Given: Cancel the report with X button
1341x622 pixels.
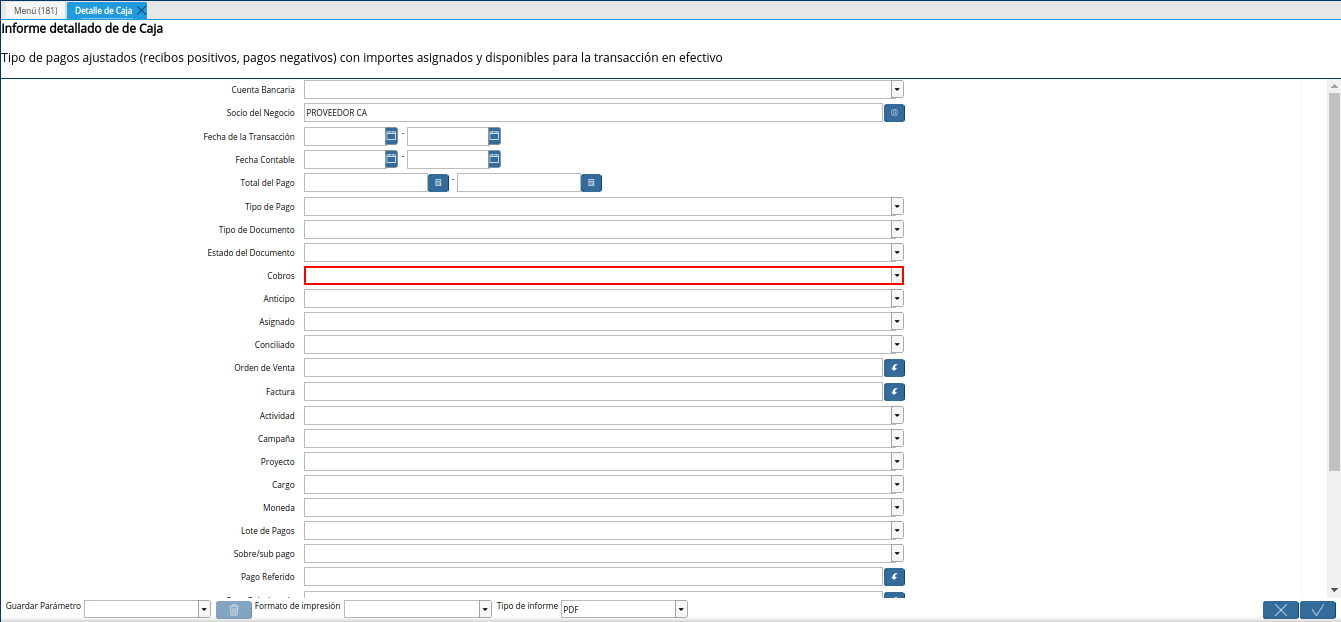Looking at the screenshot, I should (x=1281, y=610).
